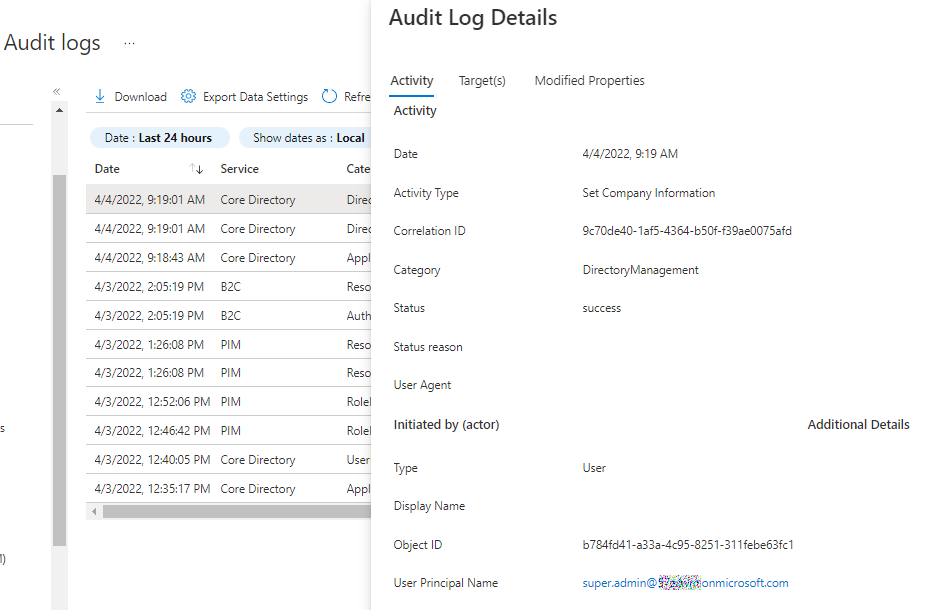The image size is (944, 611).
Task: Open the Date: Last 24 hours filter
Action: point(159,138)
